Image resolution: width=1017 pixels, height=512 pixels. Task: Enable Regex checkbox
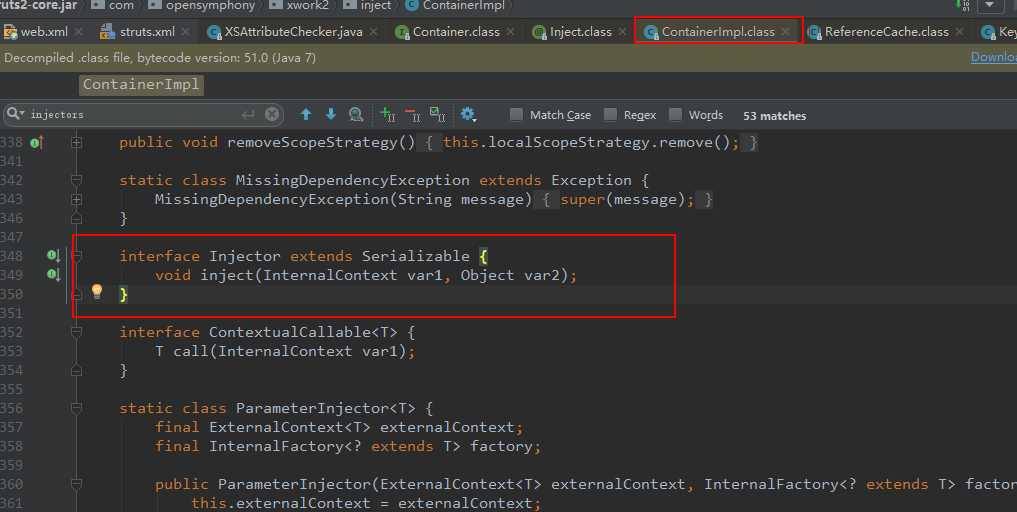tap(610, 115)
